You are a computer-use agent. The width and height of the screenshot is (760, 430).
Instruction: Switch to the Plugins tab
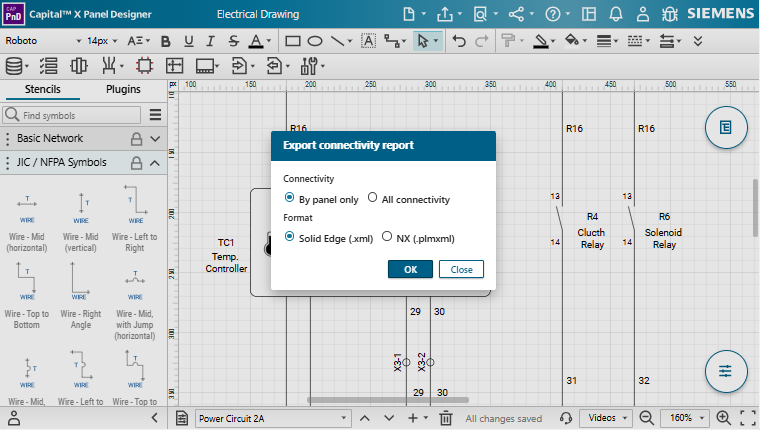(123, 89)
